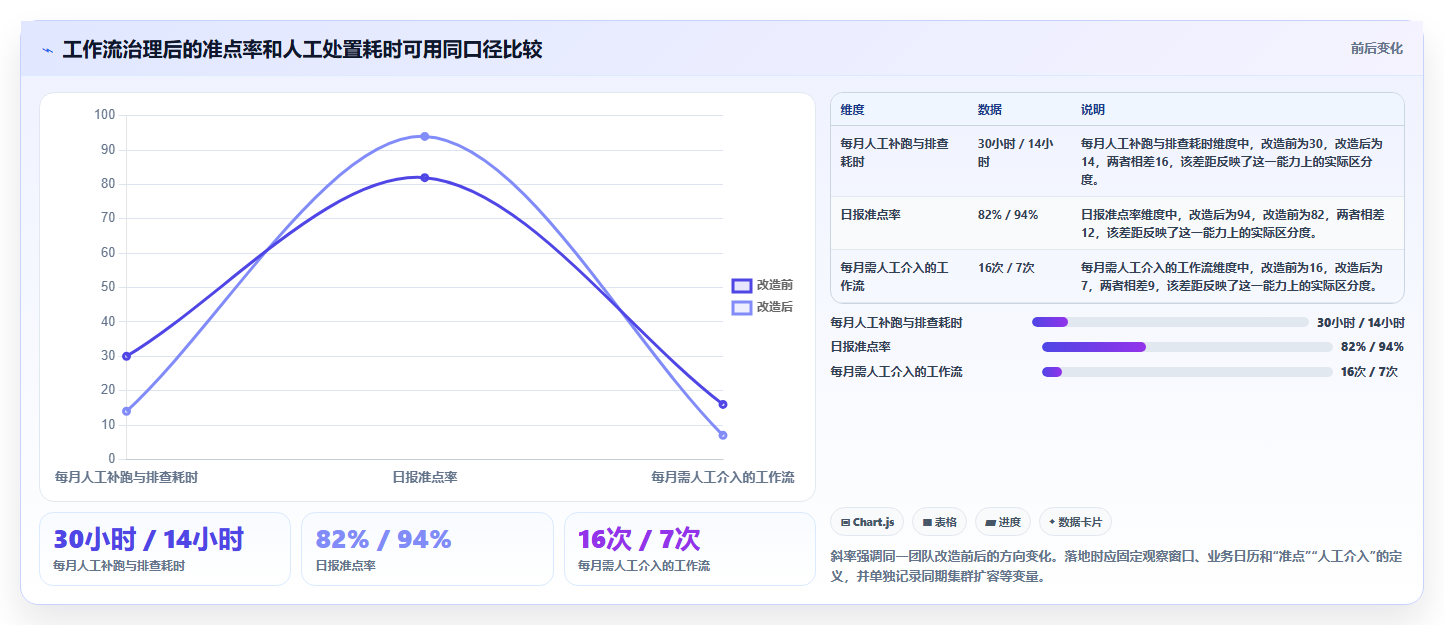Click the 改造后 point at value 7
This screenshot has height=625, width=1444.
coord(723,435)
